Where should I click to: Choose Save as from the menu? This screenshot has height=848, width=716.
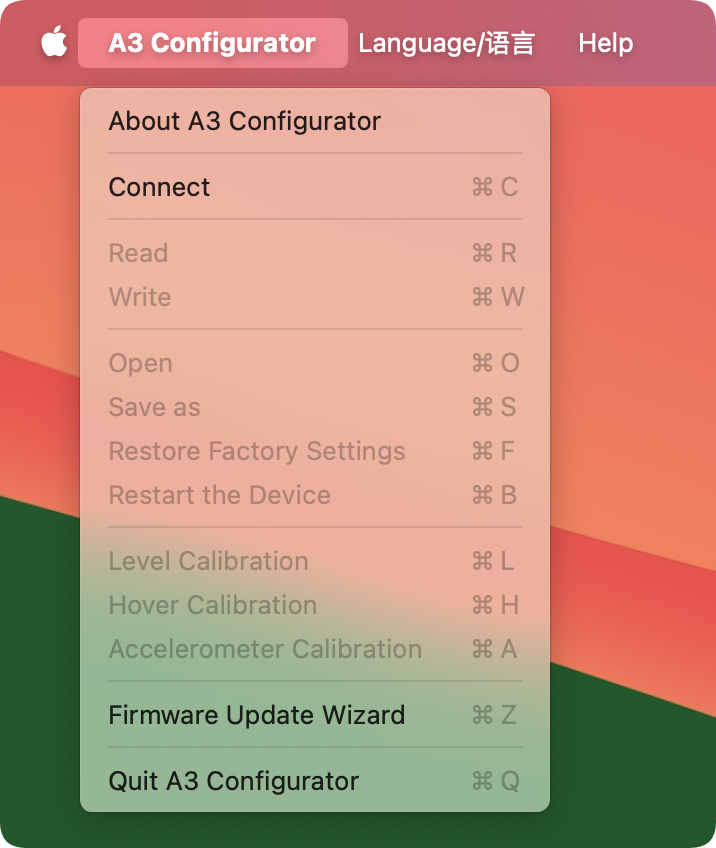click(154, 407)
